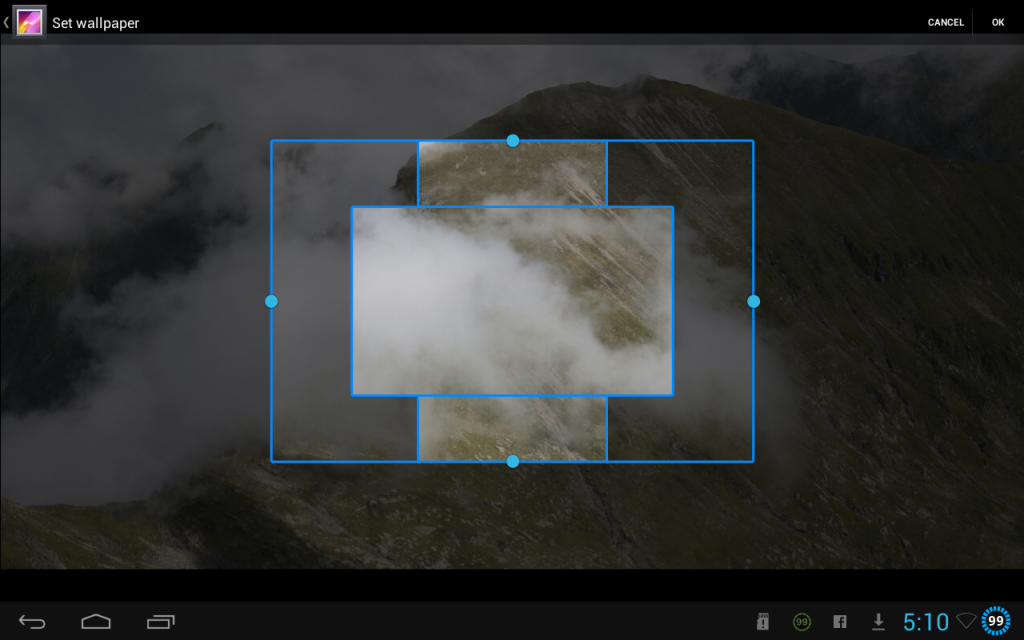Confirm wallpaper with OK
The image size is (1024, 640).
(998, 22)
